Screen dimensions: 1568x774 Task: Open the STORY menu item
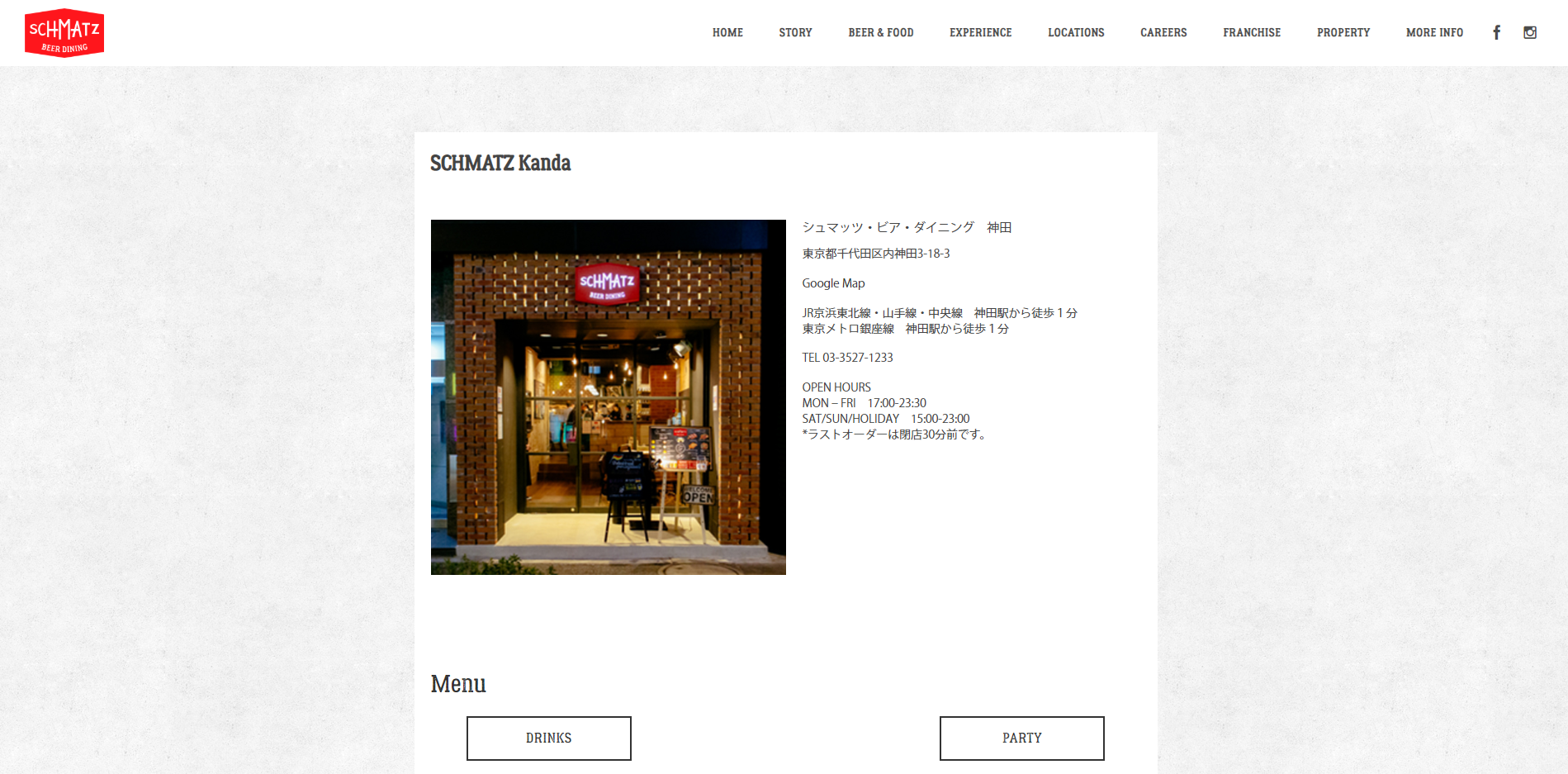[x=795, y=32]
